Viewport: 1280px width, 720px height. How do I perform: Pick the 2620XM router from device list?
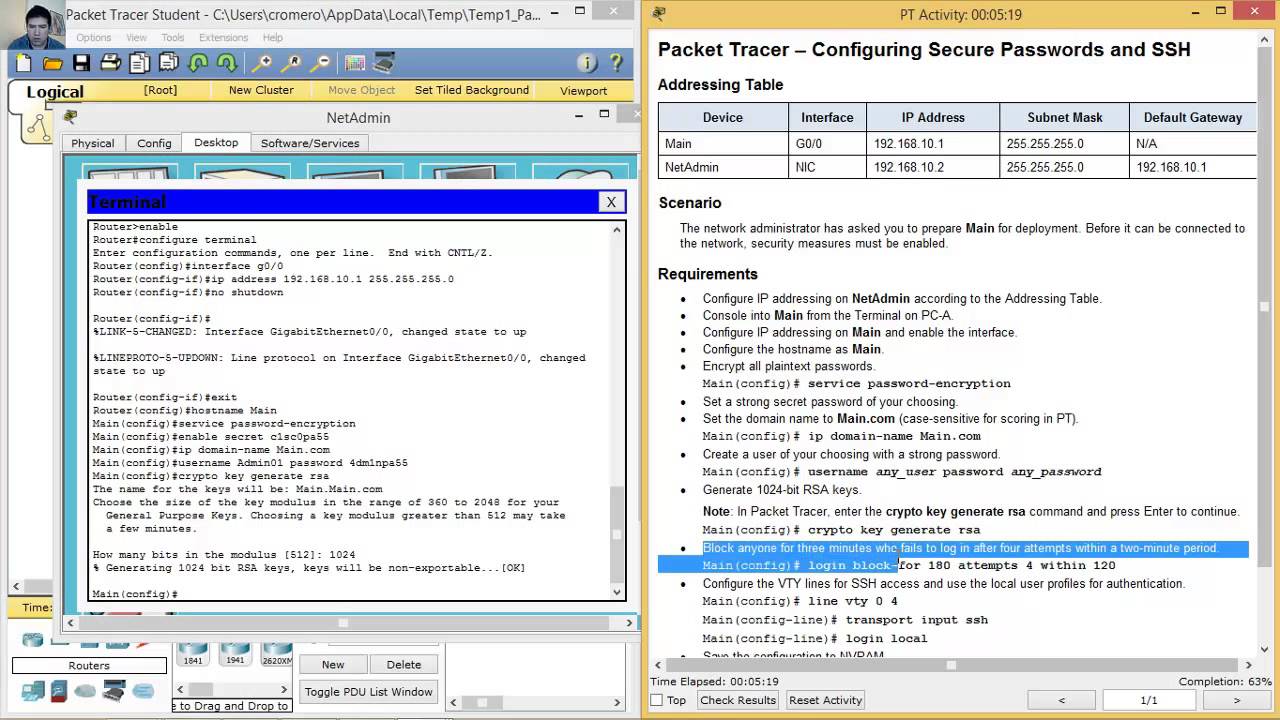click(x=277, y=655)
